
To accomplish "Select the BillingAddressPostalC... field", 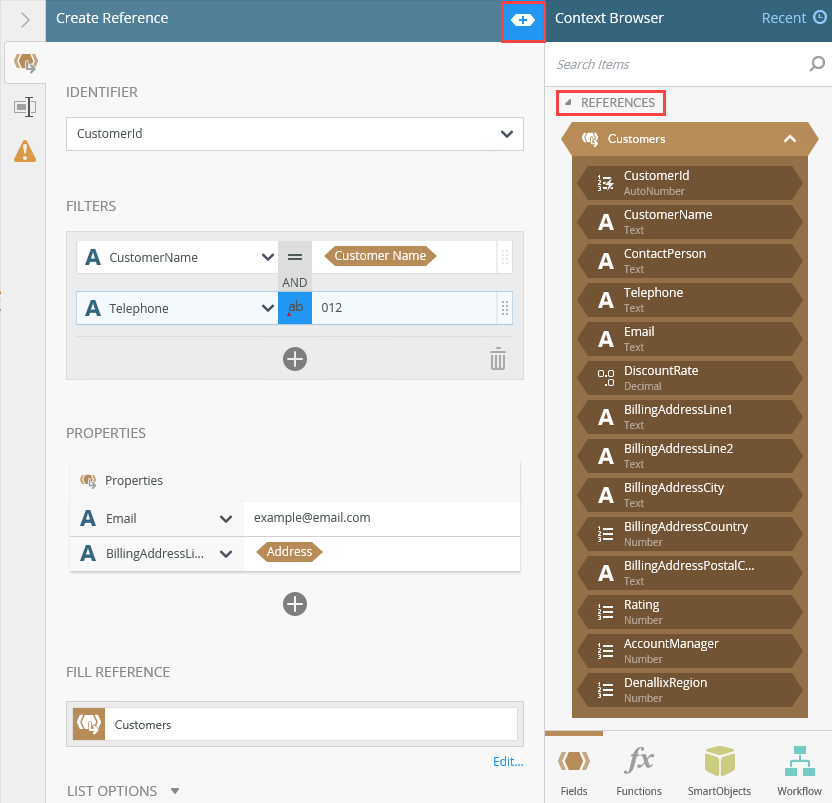I will (689, 573).
